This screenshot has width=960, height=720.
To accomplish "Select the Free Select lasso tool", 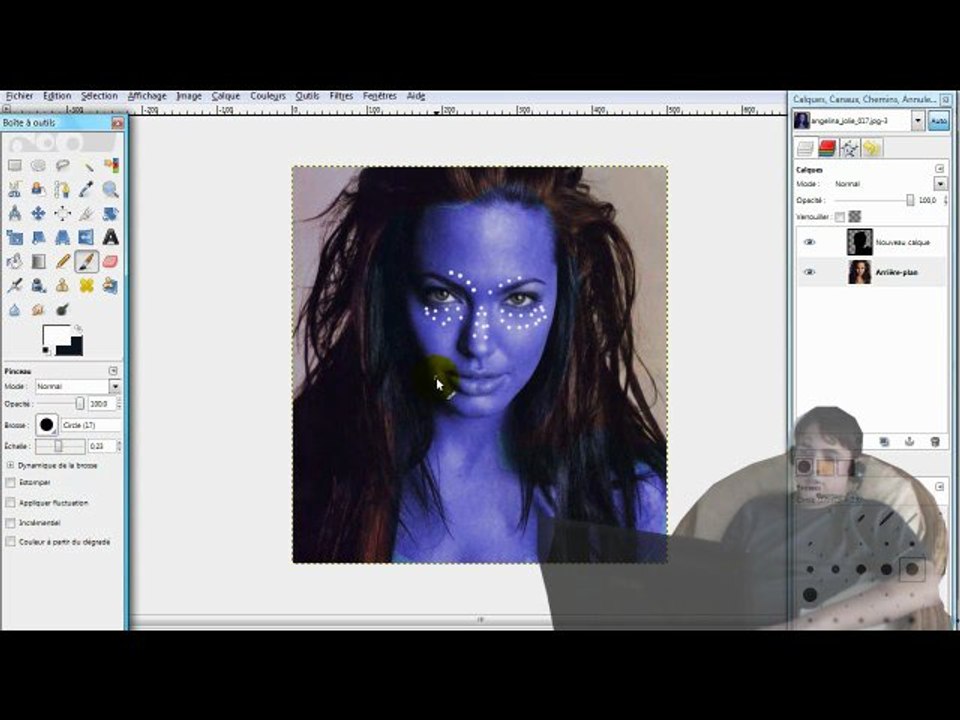I will point(62,165).
